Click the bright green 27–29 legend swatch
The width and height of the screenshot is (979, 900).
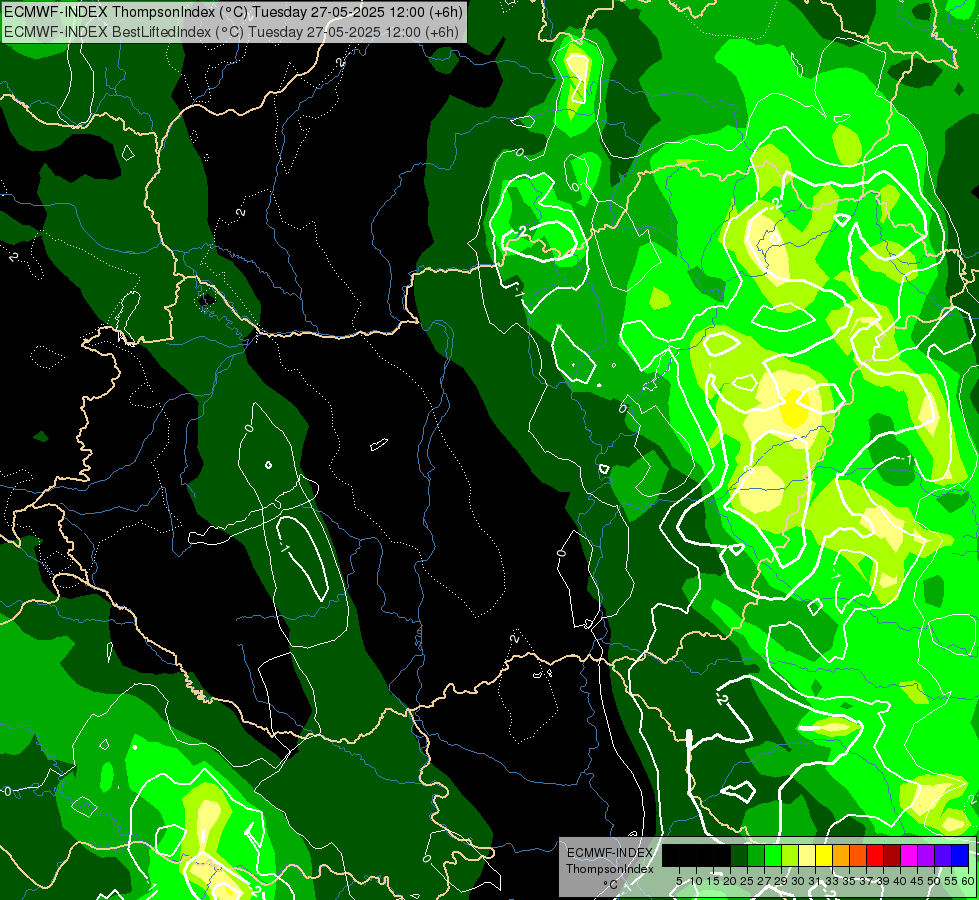coord(773,855)
